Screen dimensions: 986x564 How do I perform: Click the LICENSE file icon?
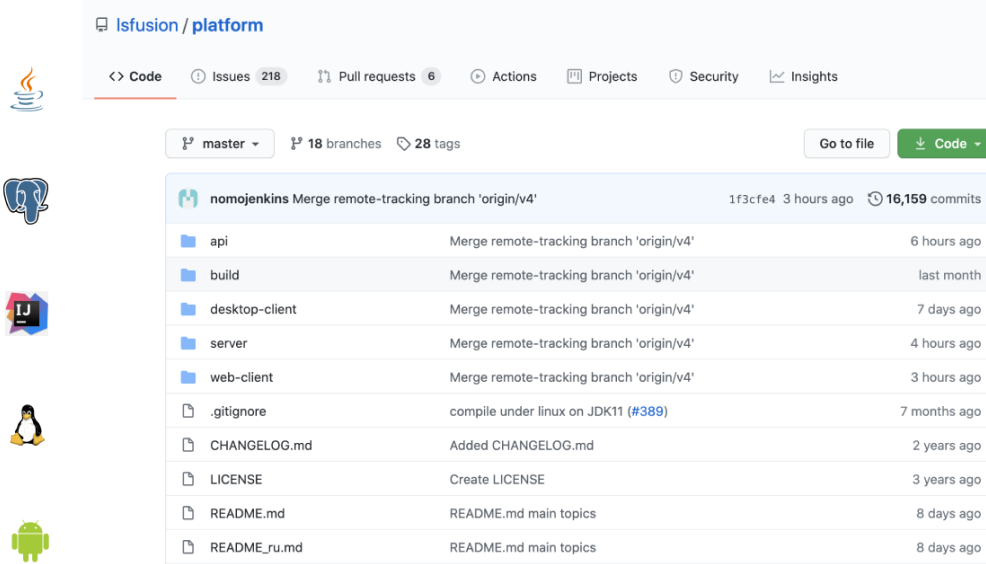(188, 478)
